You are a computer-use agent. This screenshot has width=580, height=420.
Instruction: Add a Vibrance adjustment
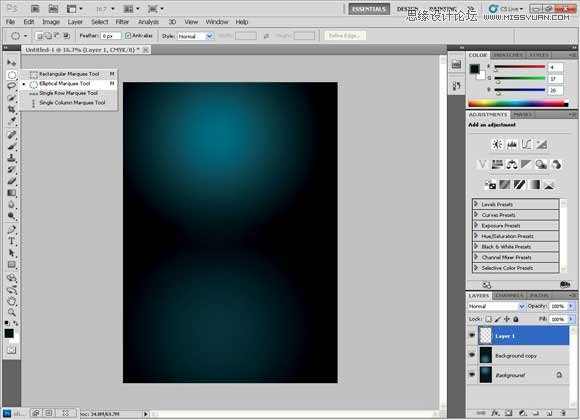482,164
